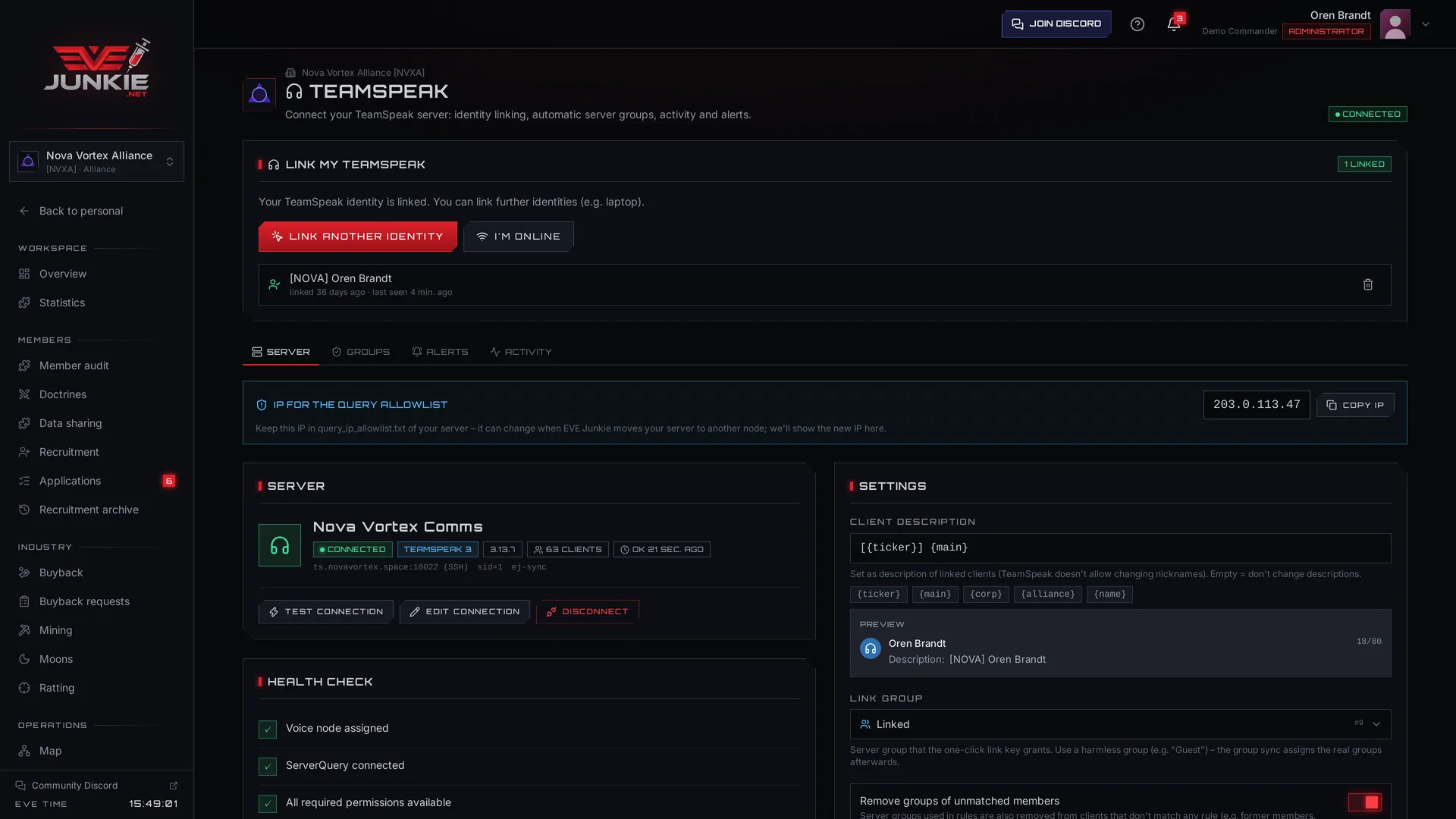Click the I'm Online button
Image resolution: width=1456 pixels, height=819 pixels.
coord(519,237)
